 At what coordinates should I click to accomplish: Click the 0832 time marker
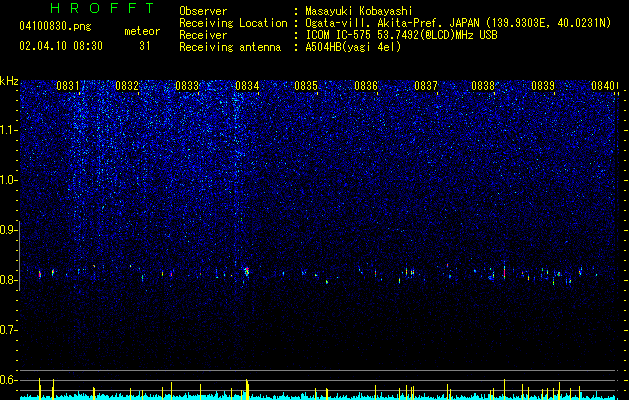tap(127, 86)
